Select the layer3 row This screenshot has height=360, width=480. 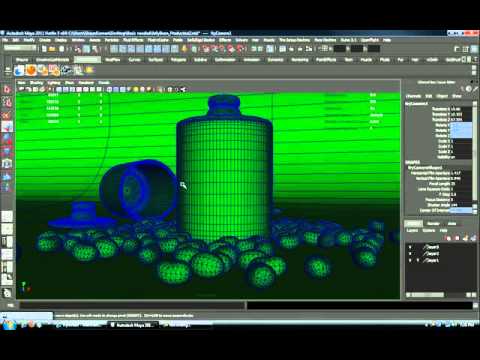(440, 247)
